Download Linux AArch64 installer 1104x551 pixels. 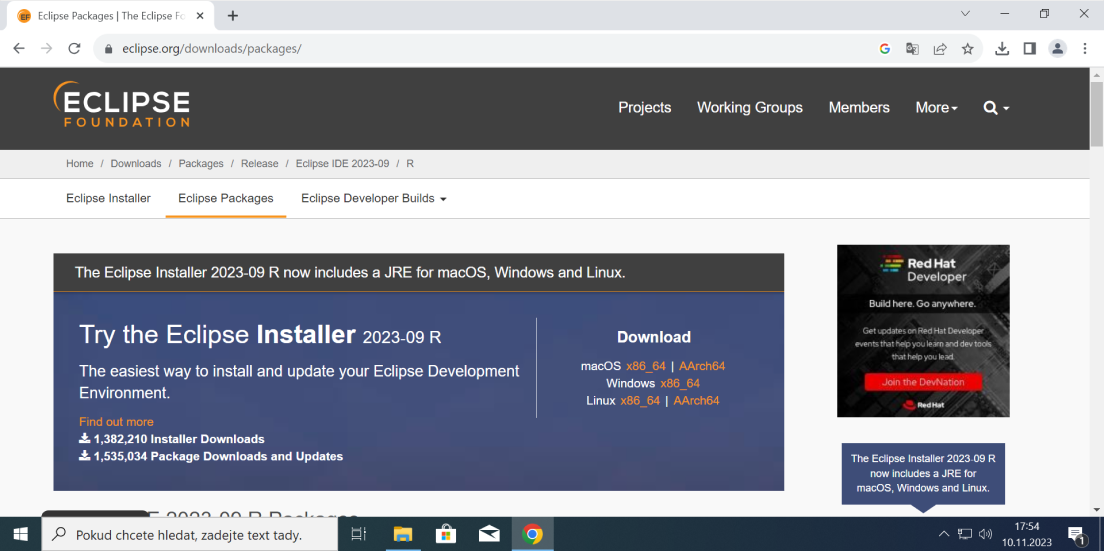[696, 400]
